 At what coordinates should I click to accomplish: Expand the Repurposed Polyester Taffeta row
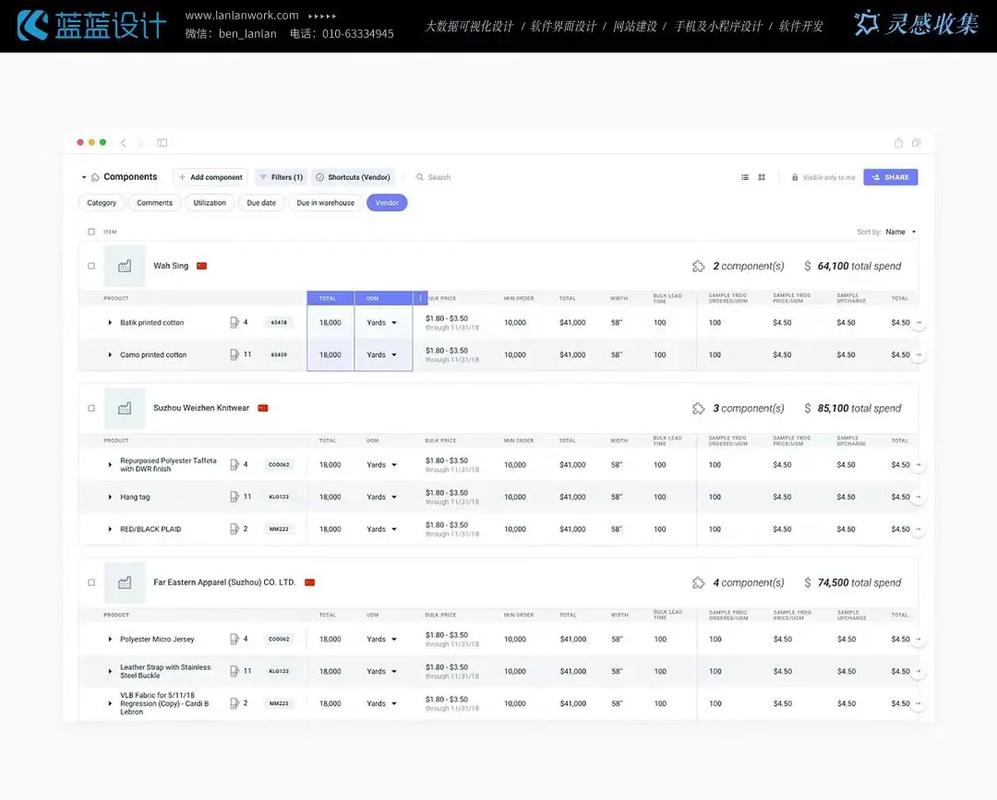coord(110,465)
